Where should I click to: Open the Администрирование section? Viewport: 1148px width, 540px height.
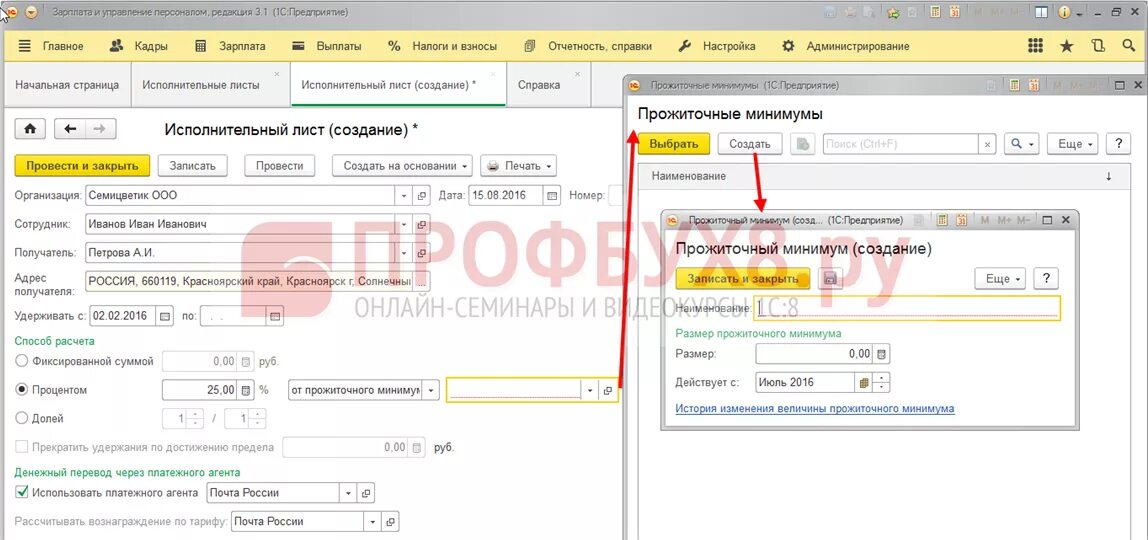[846, 46]
